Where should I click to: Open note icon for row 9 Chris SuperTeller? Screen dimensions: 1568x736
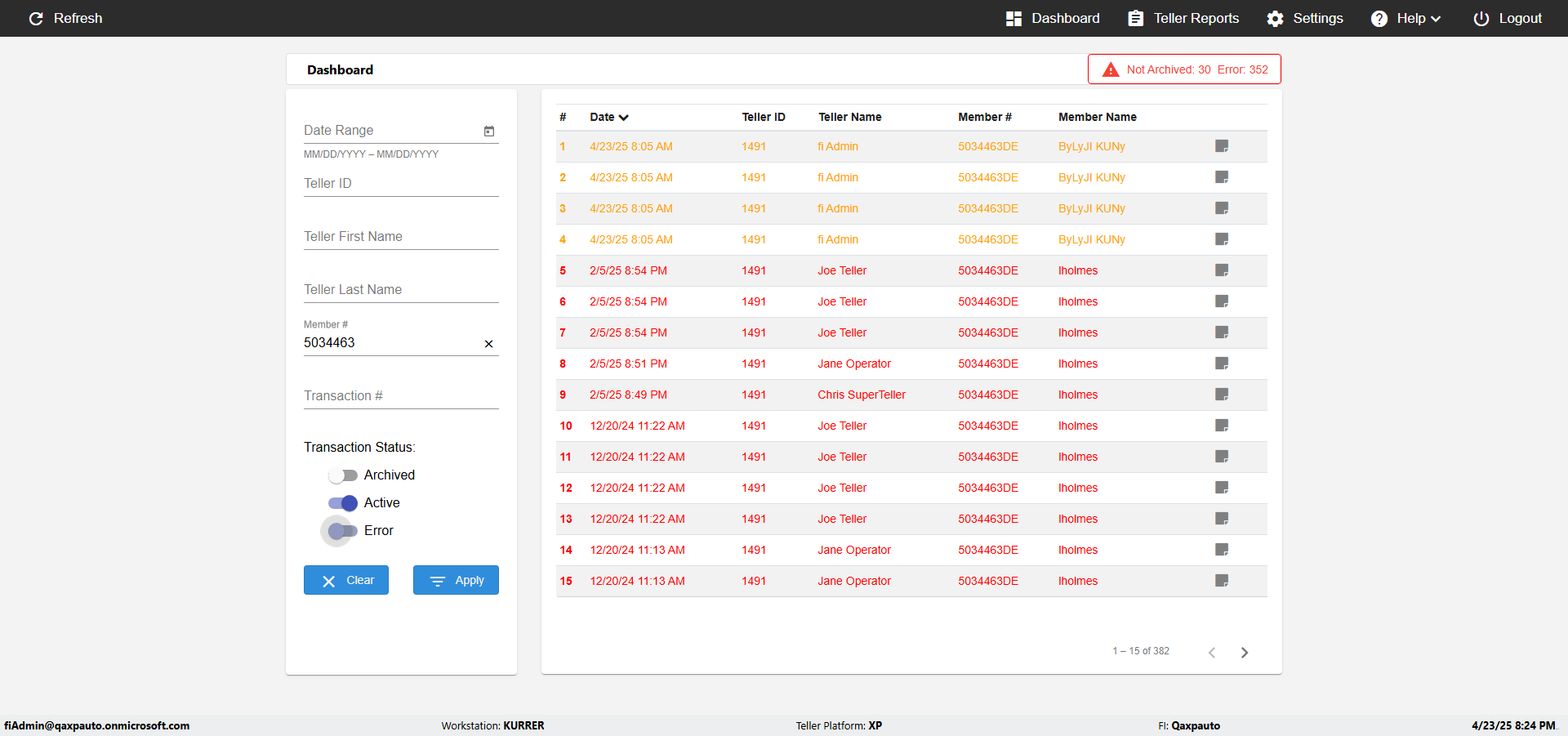tap(1222, 395)
